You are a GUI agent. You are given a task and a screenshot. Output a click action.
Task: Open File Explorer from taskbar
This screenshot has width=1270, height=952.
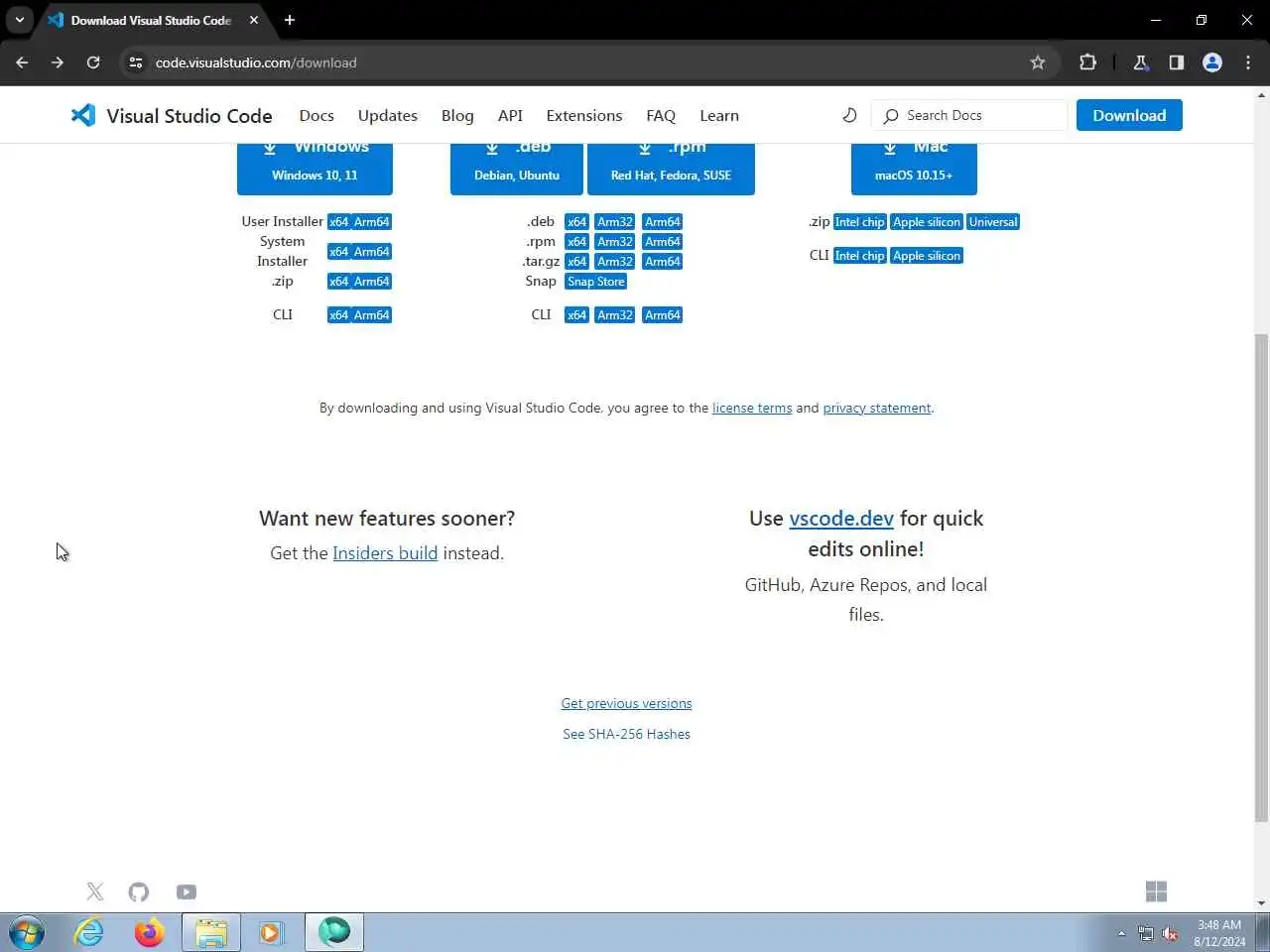[211, 933]
